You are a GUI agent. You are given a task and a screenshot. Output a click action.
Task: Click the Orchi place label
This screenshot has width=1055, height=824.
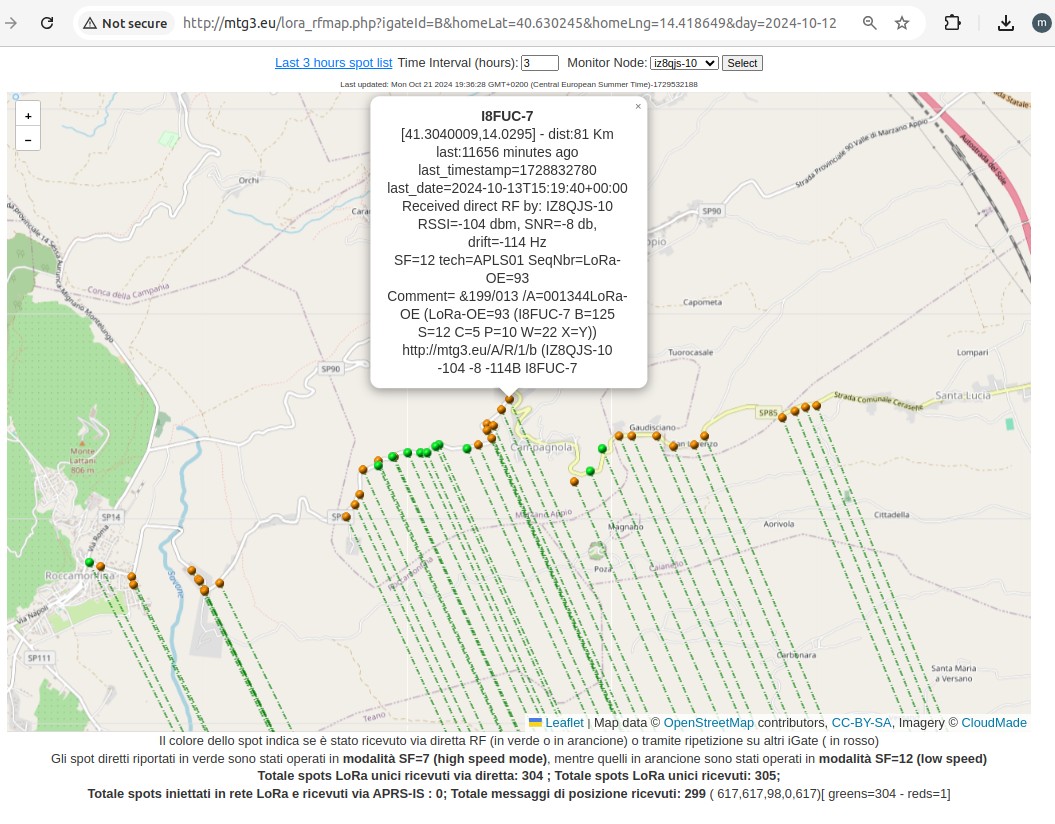[248, 180]
